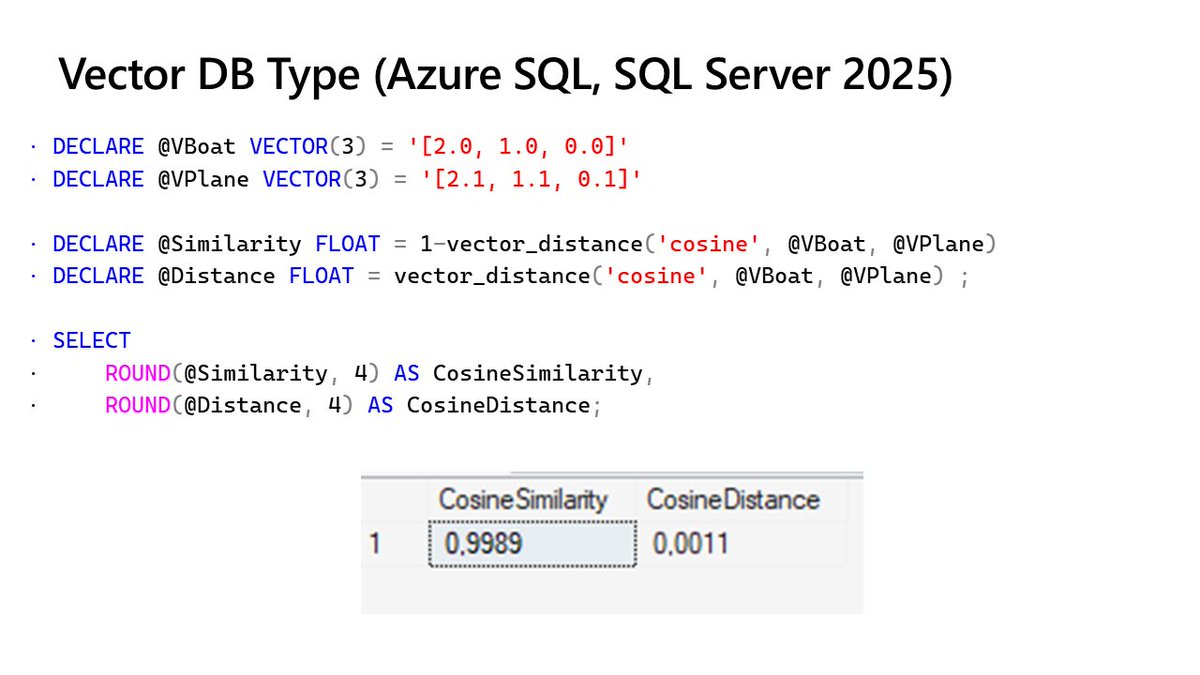Click the '@VBoat' variable in first DECLARE line
Image resolution: width=1200 pixels, height=675 pixels.
(197, 147)
